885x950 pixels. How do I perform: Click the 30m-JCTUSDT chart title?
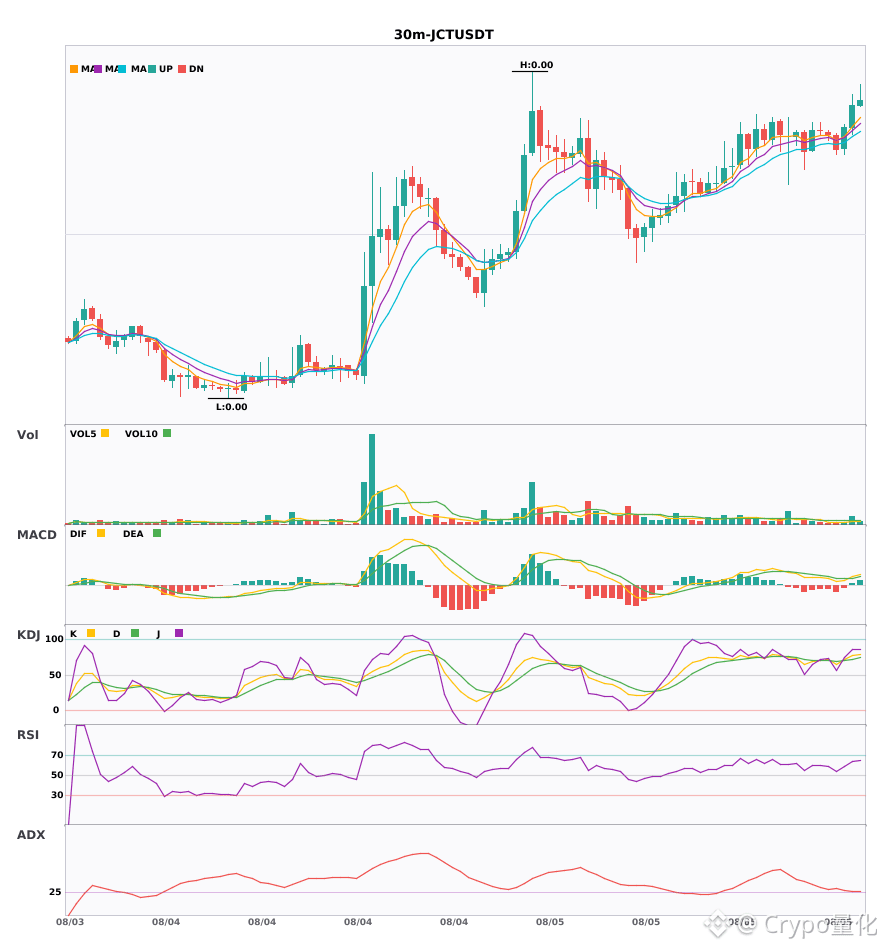[443, 35]
